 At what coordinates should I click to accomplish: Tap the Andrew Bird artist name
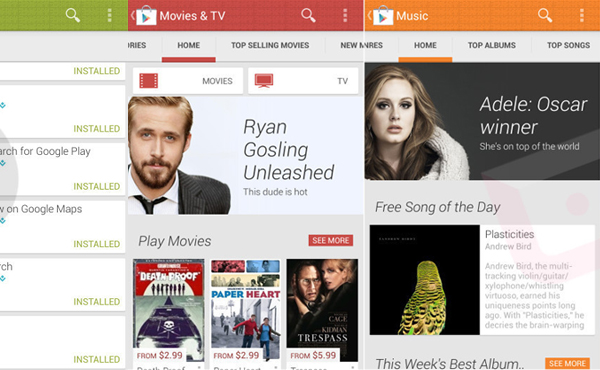click(508, 246)
